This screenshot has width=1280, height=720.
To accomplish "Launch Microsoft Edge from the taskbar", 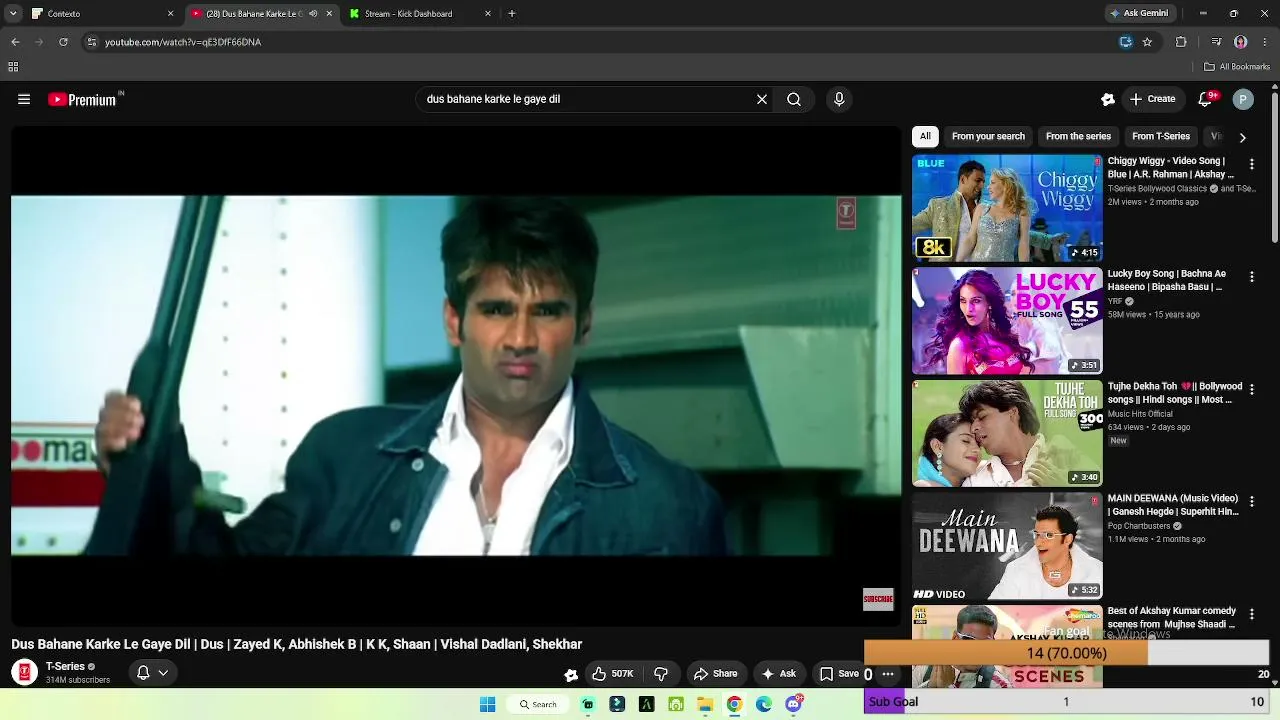I will 764,704.
